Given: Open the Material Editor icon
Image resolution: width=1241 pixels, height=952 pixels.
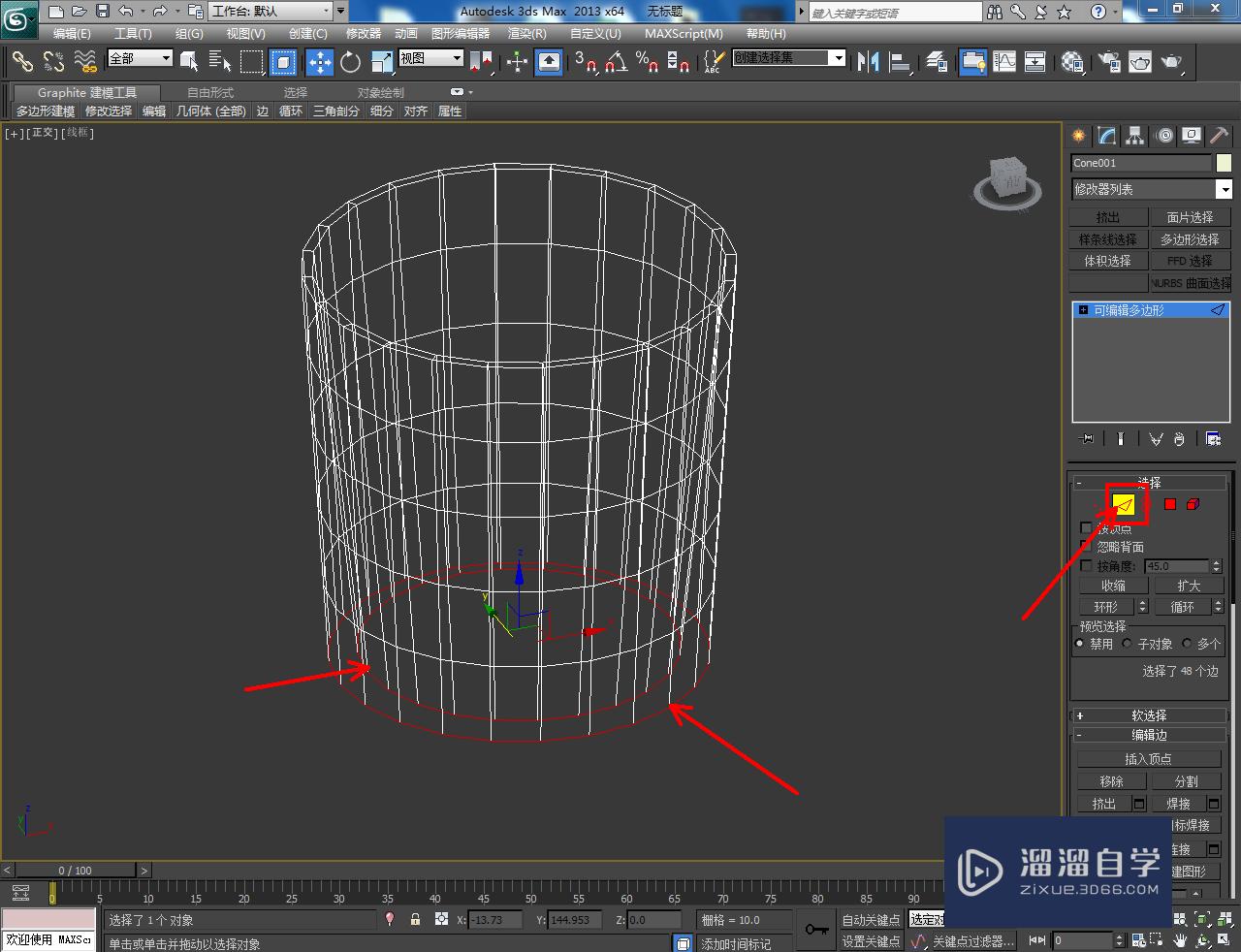Looking at the screenshot, I should (1072, 62).
